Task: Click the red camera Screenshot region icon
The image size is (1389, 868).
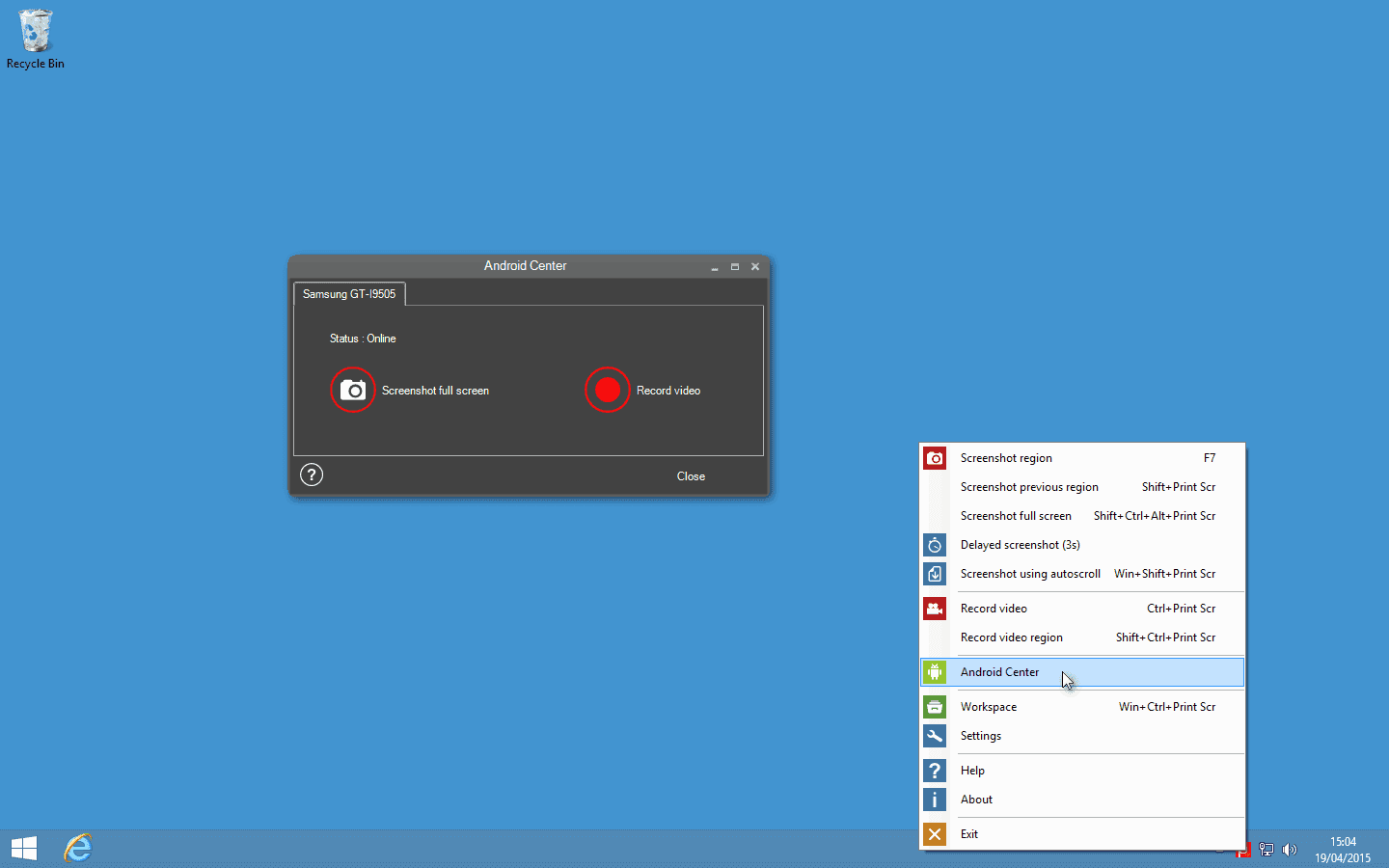Action: pos(935,458)
